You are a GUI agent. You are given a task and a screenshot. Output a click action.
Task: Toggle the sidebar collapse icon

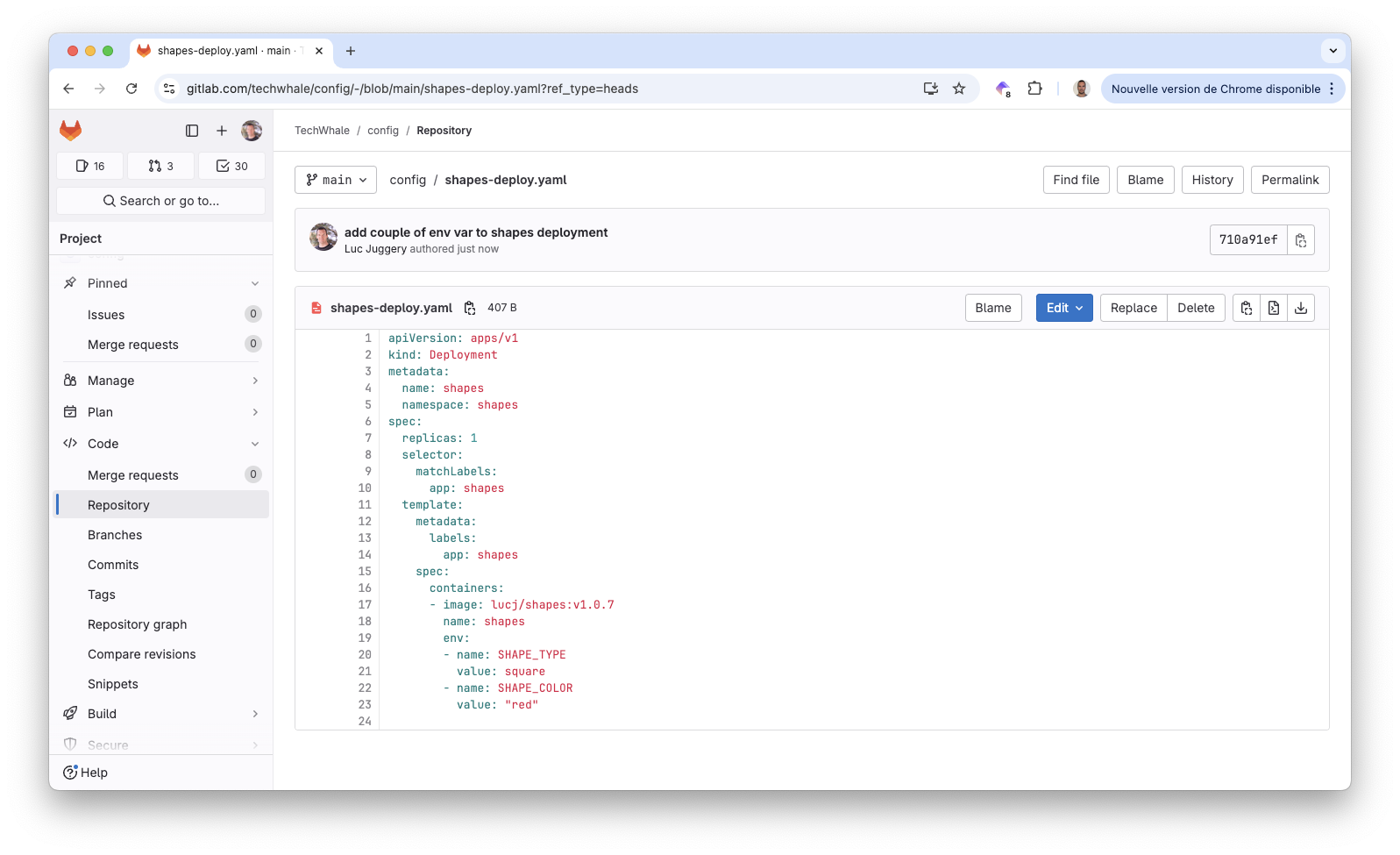pyautogui.click(x=192, y=131)
